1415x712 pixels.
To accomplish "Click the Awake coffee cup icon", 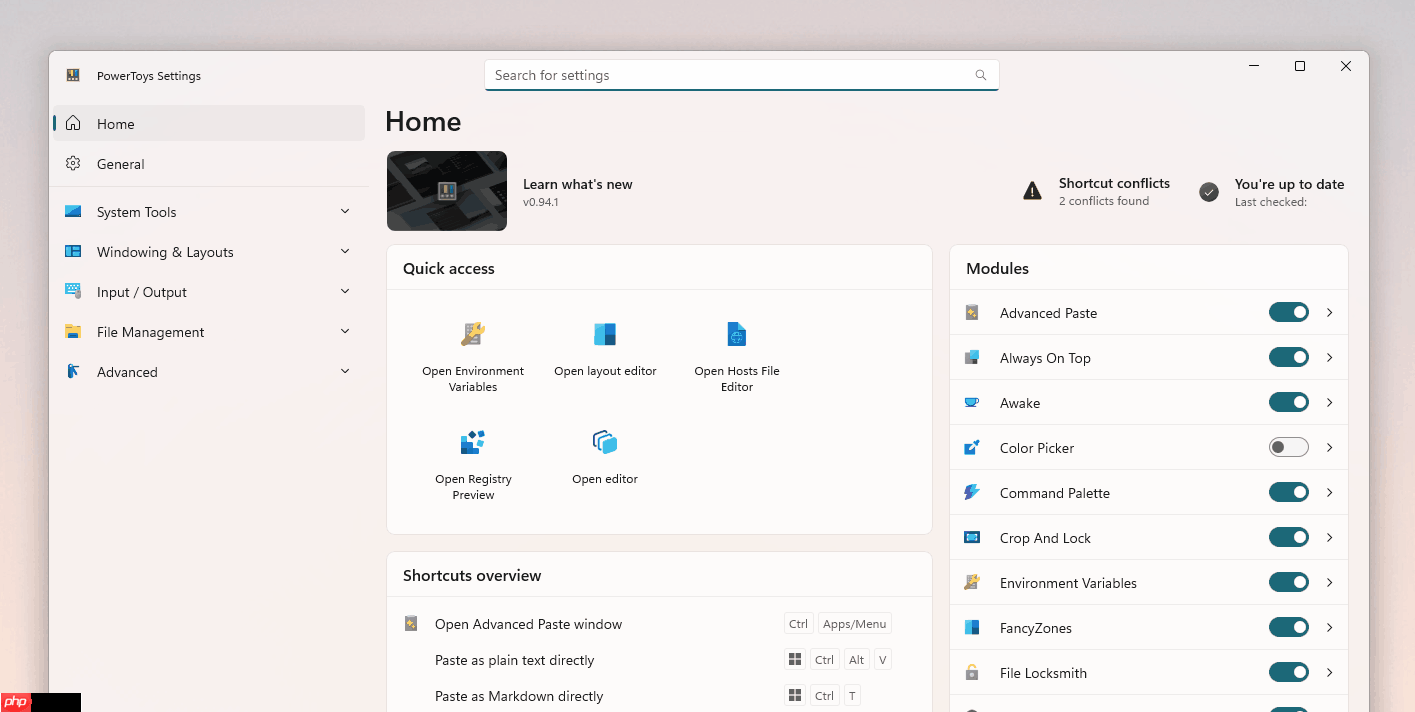I will [x=972, y=403].
